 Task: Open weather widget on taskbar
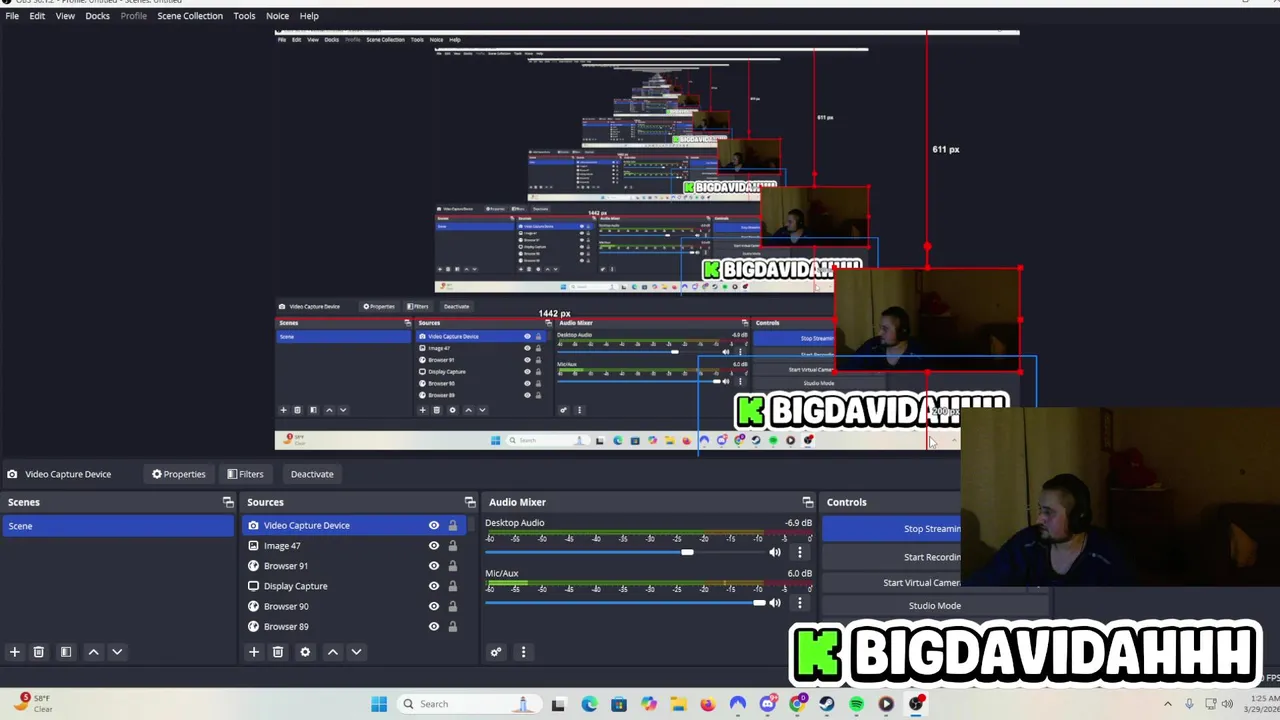click(34, 704)
